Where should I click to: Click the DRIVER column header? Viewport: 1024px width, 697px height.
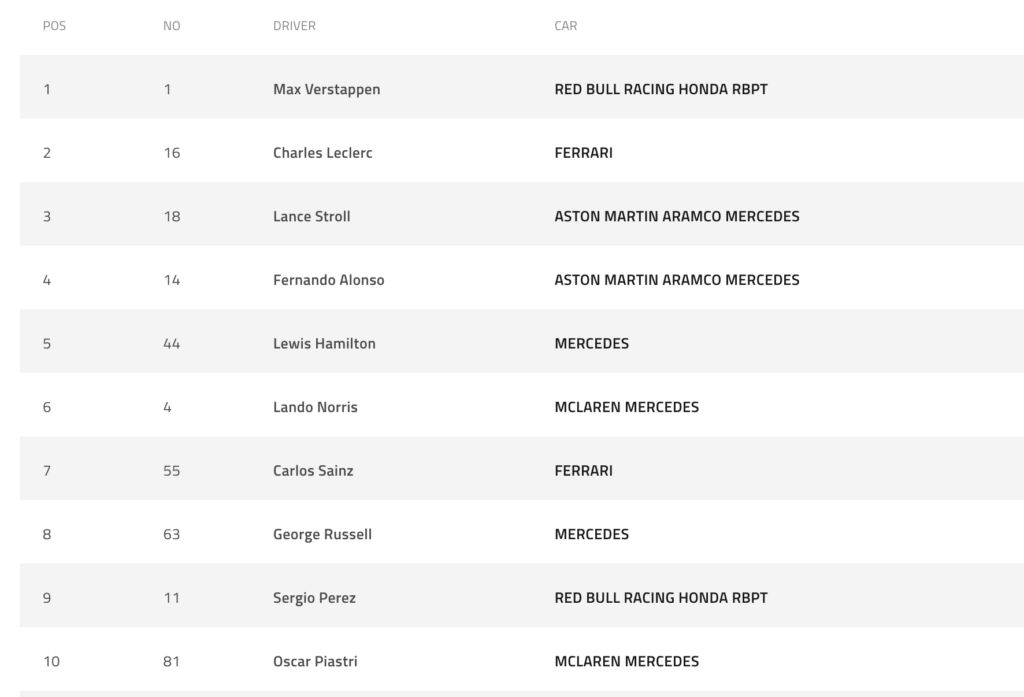tap(294, 26)
